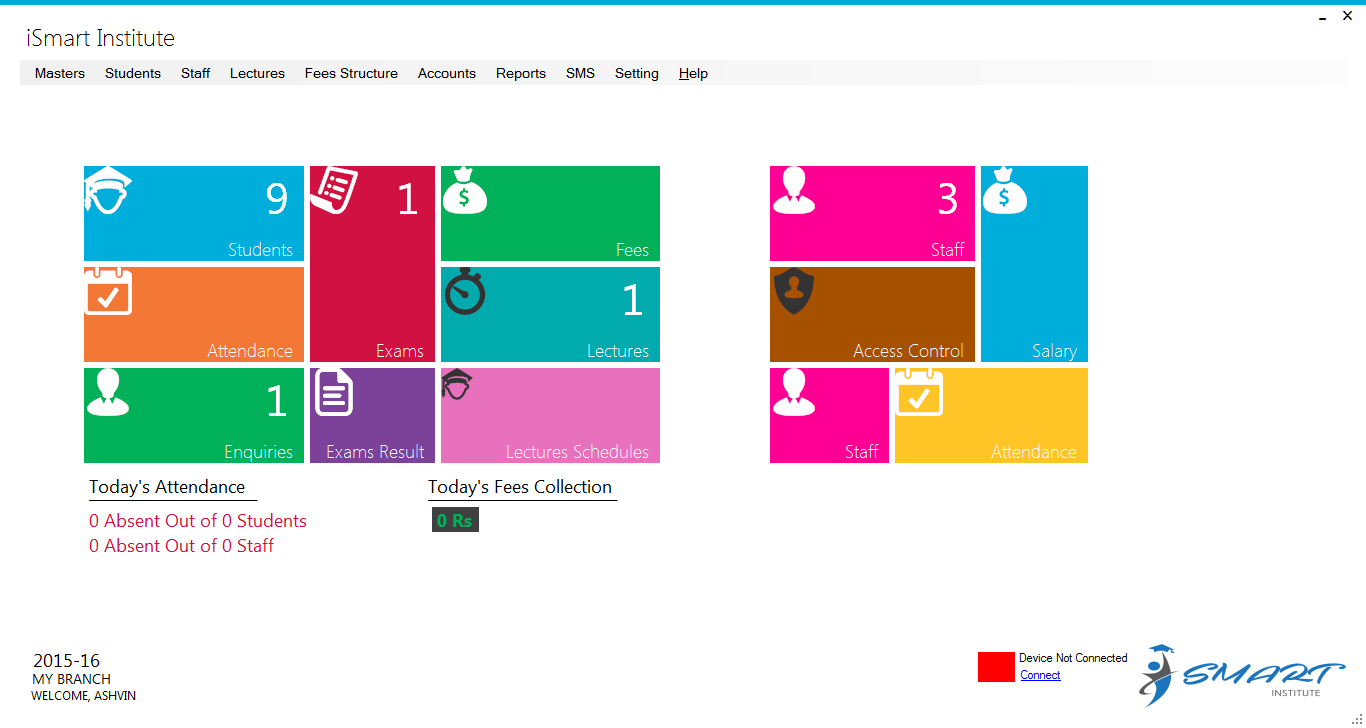The width and height of the screenshot is (1366, 728).
Task: Open the blue Salary tile
Action: click(x=1034, y=264)
